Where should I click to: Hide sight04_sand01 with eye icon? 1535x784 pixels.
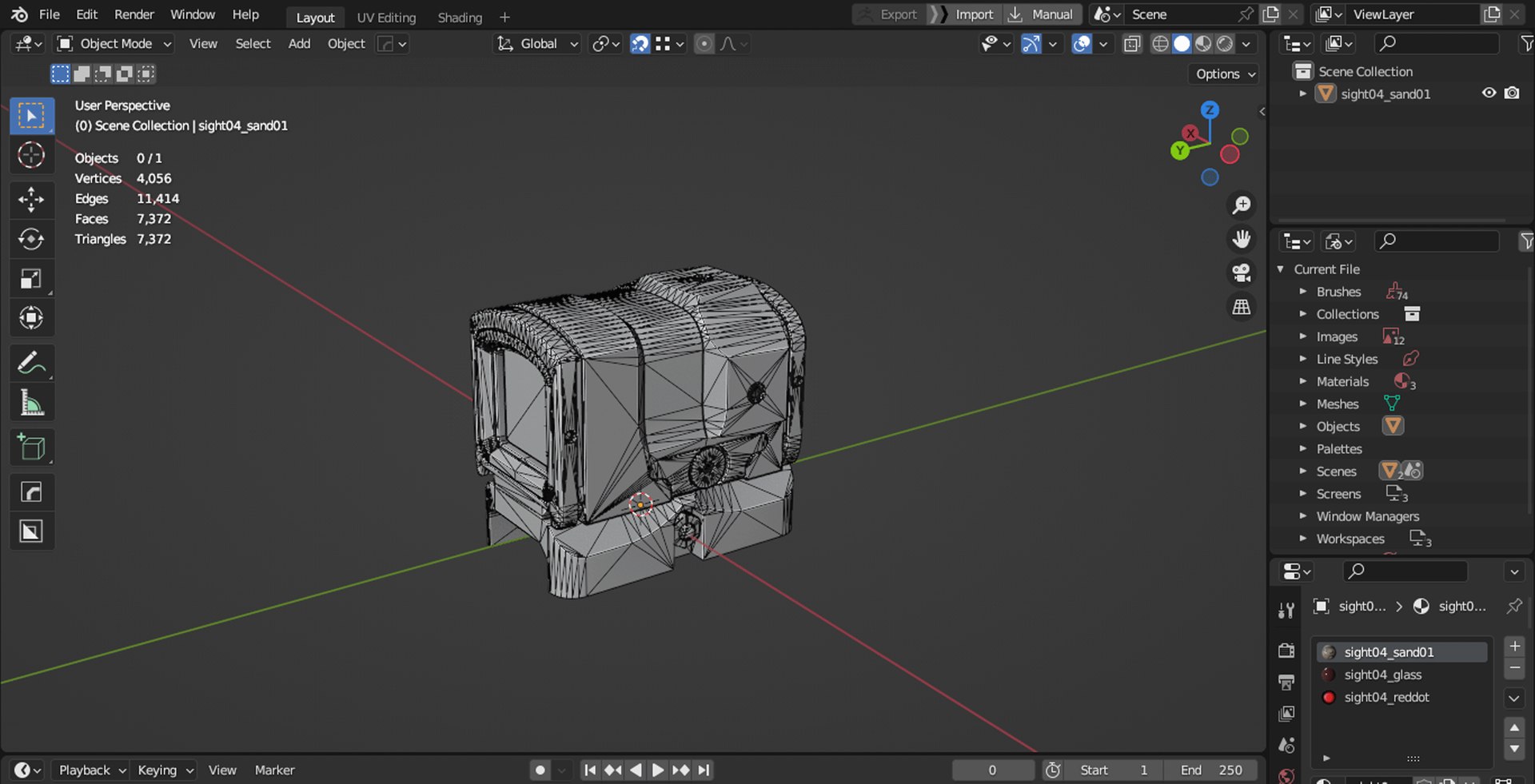(1489, 94)
